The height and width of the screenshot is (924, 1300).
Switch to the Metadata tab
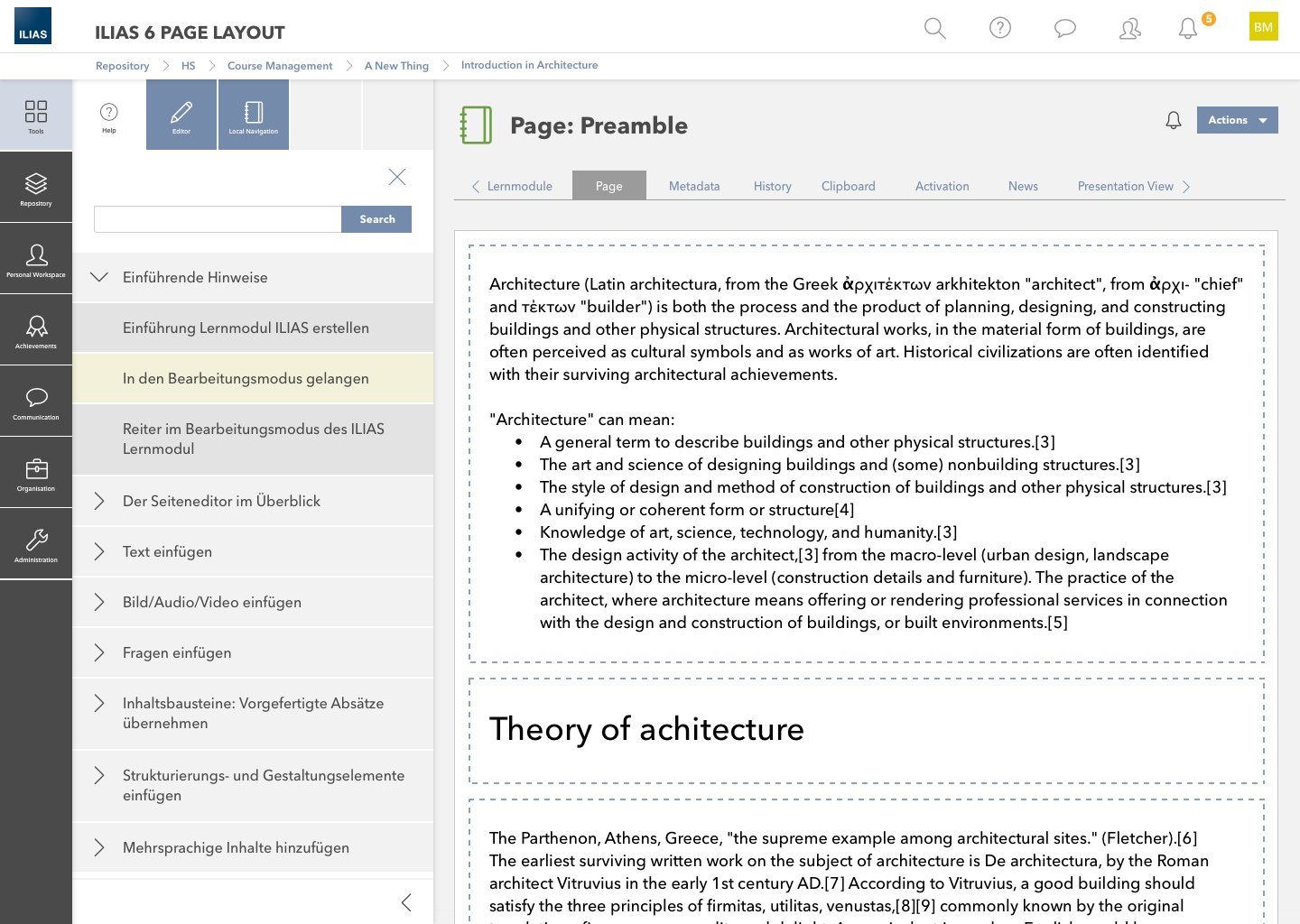pyautogui.click(x=693, y=186)
